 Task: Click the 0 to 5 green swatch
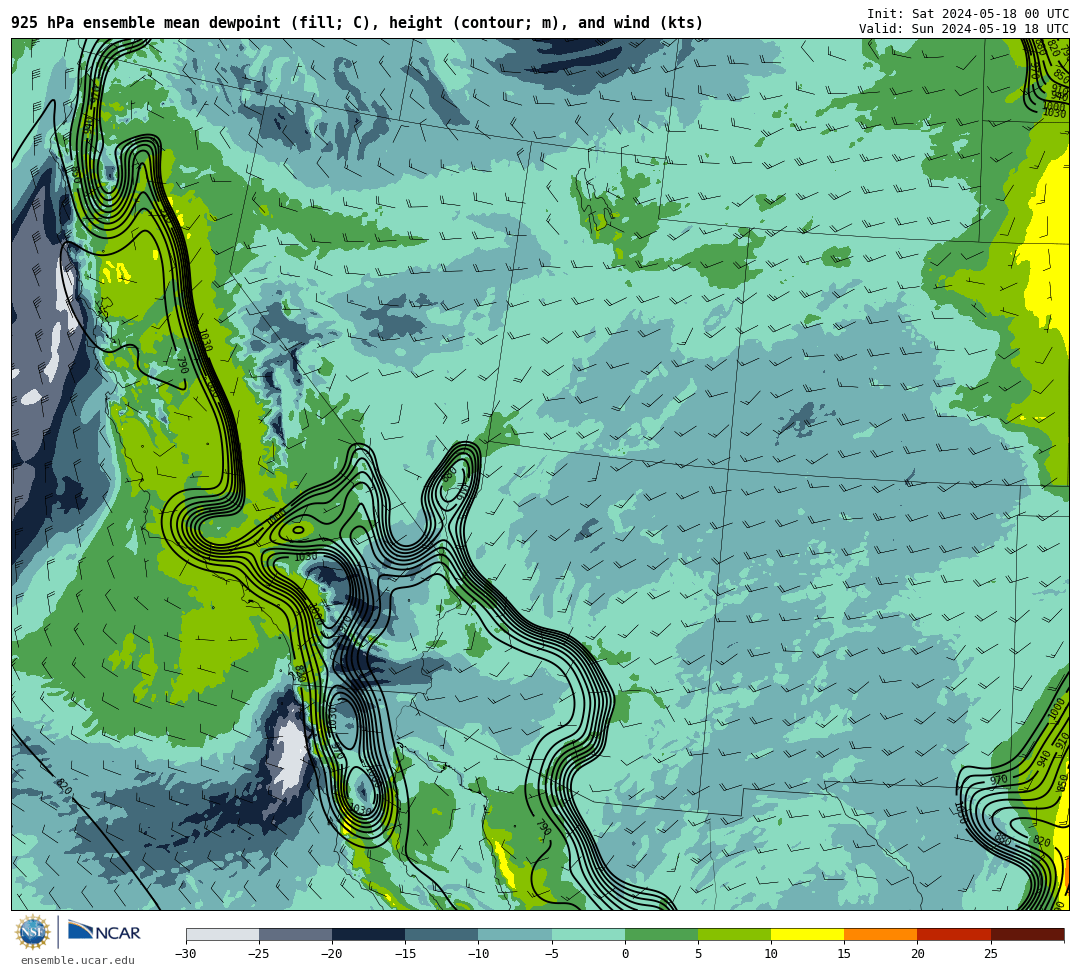click(661, 934)
